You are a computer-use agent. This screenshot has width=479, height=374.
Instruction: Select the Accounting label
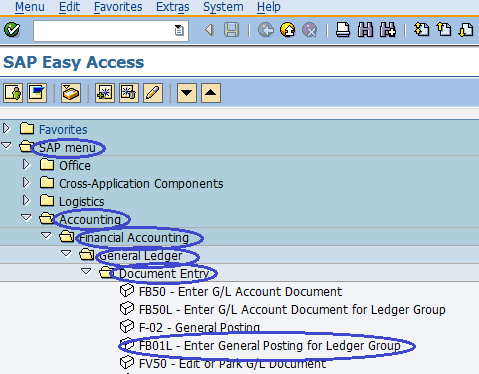tap(90, 220)
